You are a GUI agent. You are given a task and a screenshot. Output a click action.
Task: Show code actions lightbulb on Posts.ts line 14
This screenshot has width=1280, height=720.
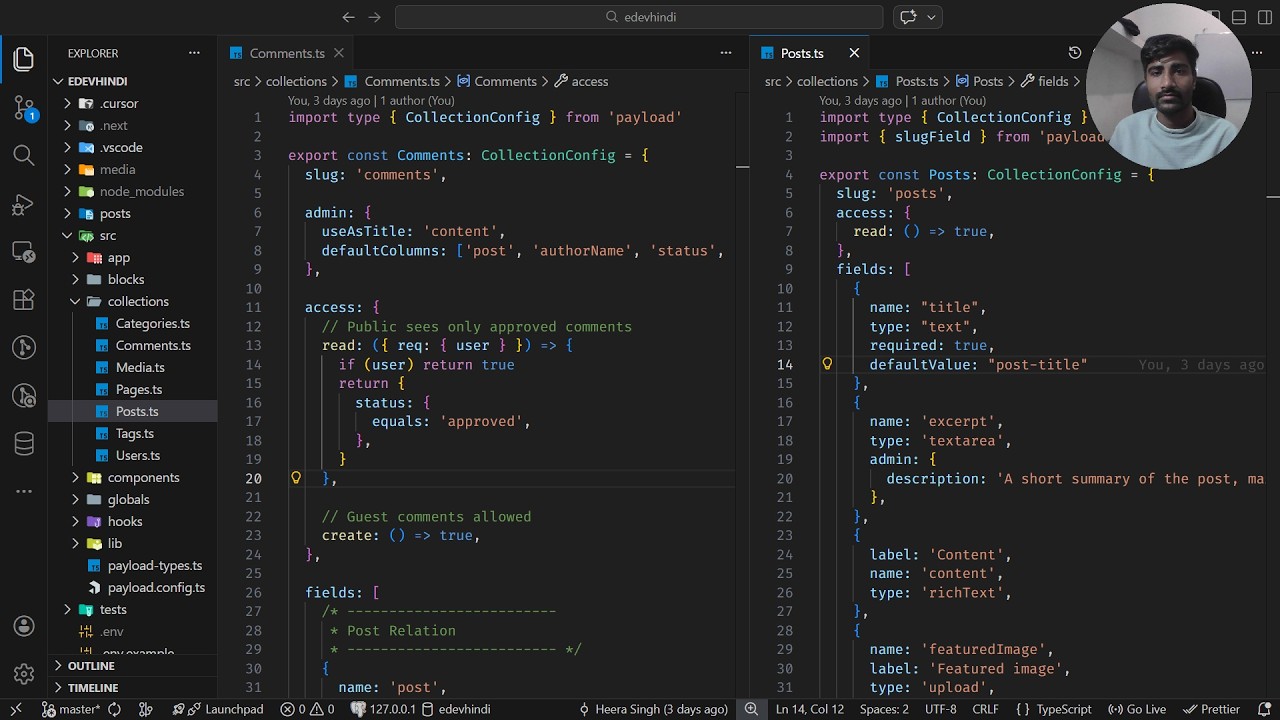(x=827, y=364)
